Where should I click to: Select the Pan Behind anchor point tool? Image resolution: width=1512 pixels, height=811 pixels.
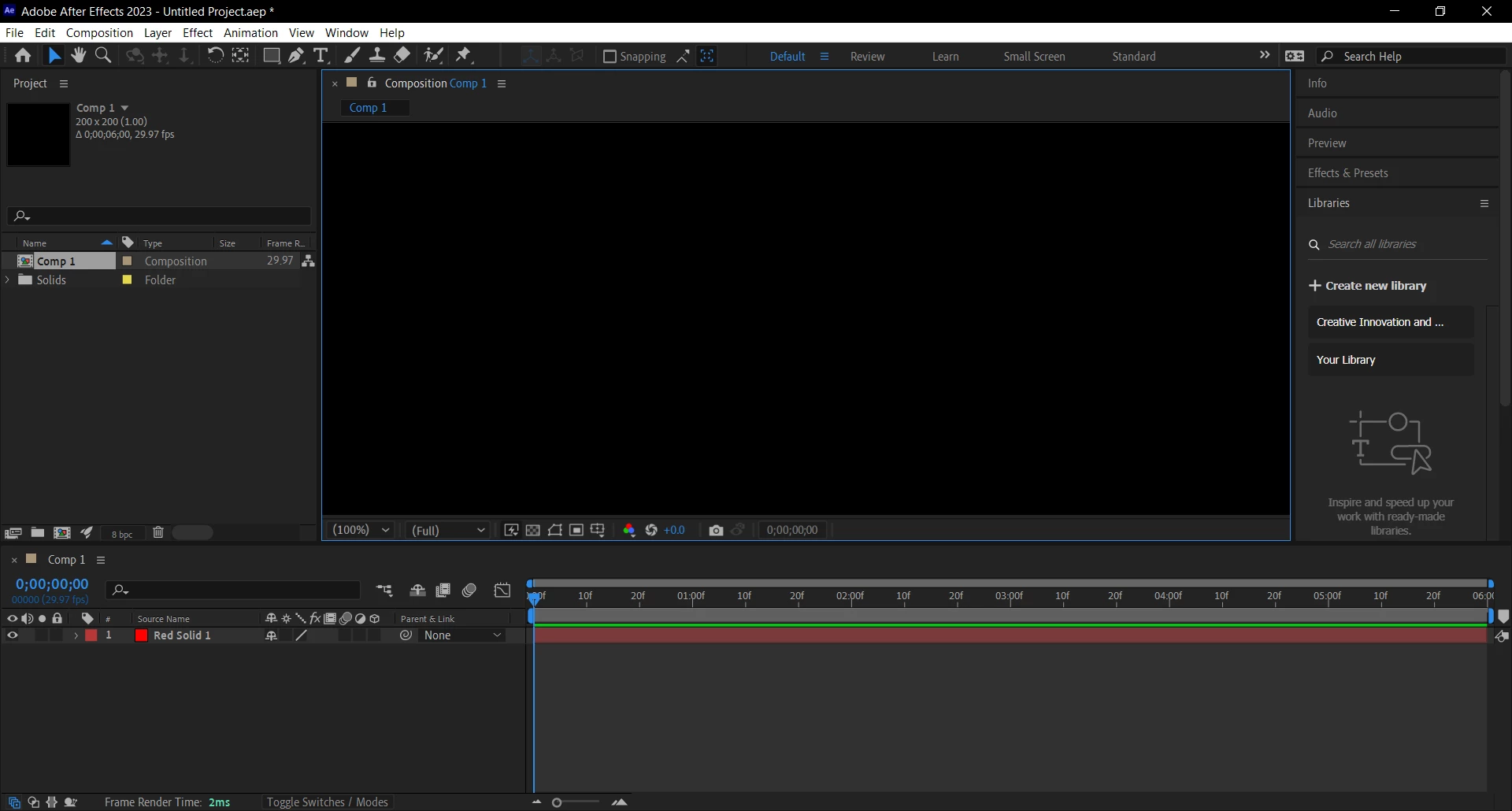[240, 56]
